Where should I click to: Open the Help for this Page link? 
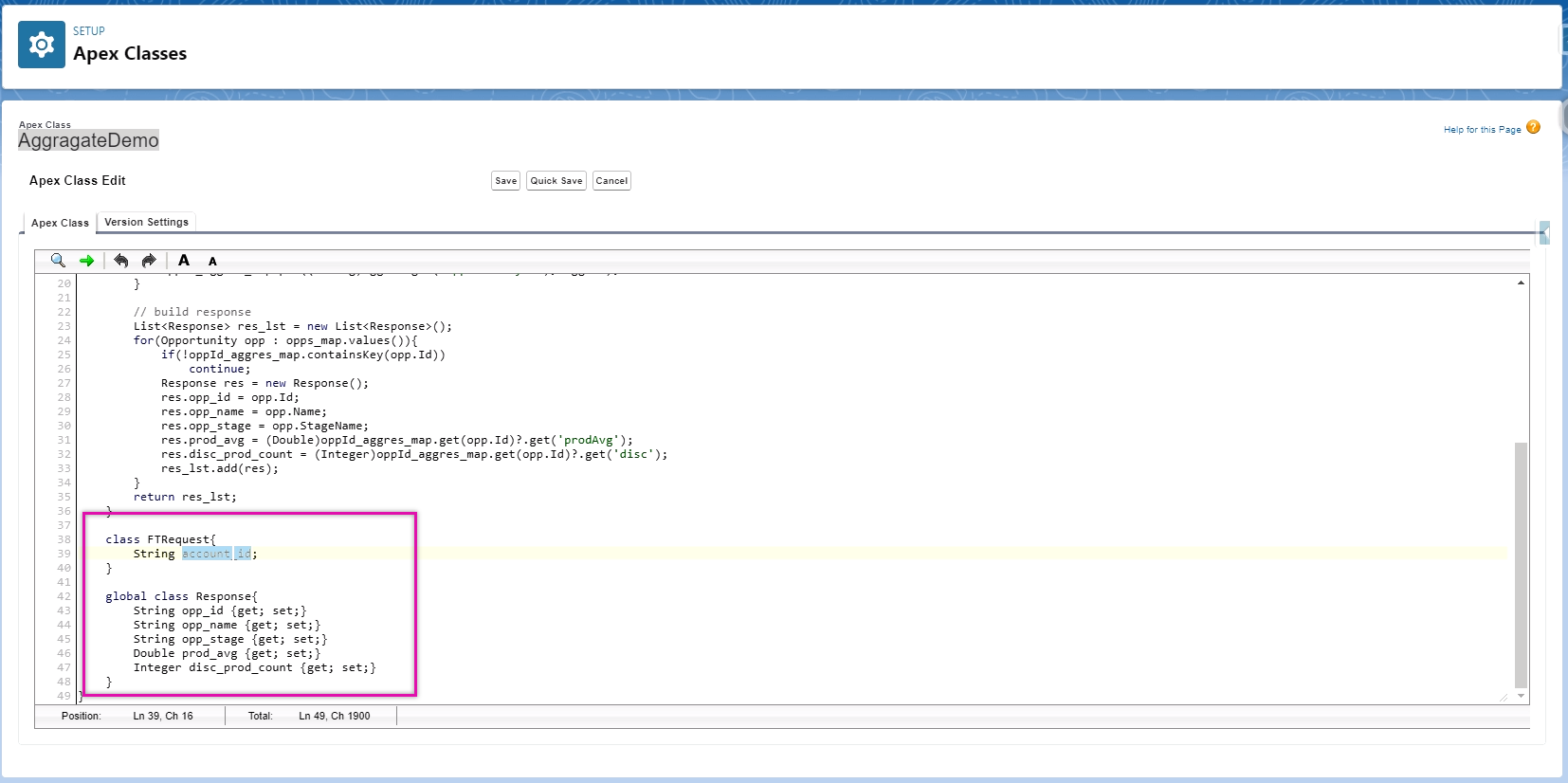coord(1482,130)
